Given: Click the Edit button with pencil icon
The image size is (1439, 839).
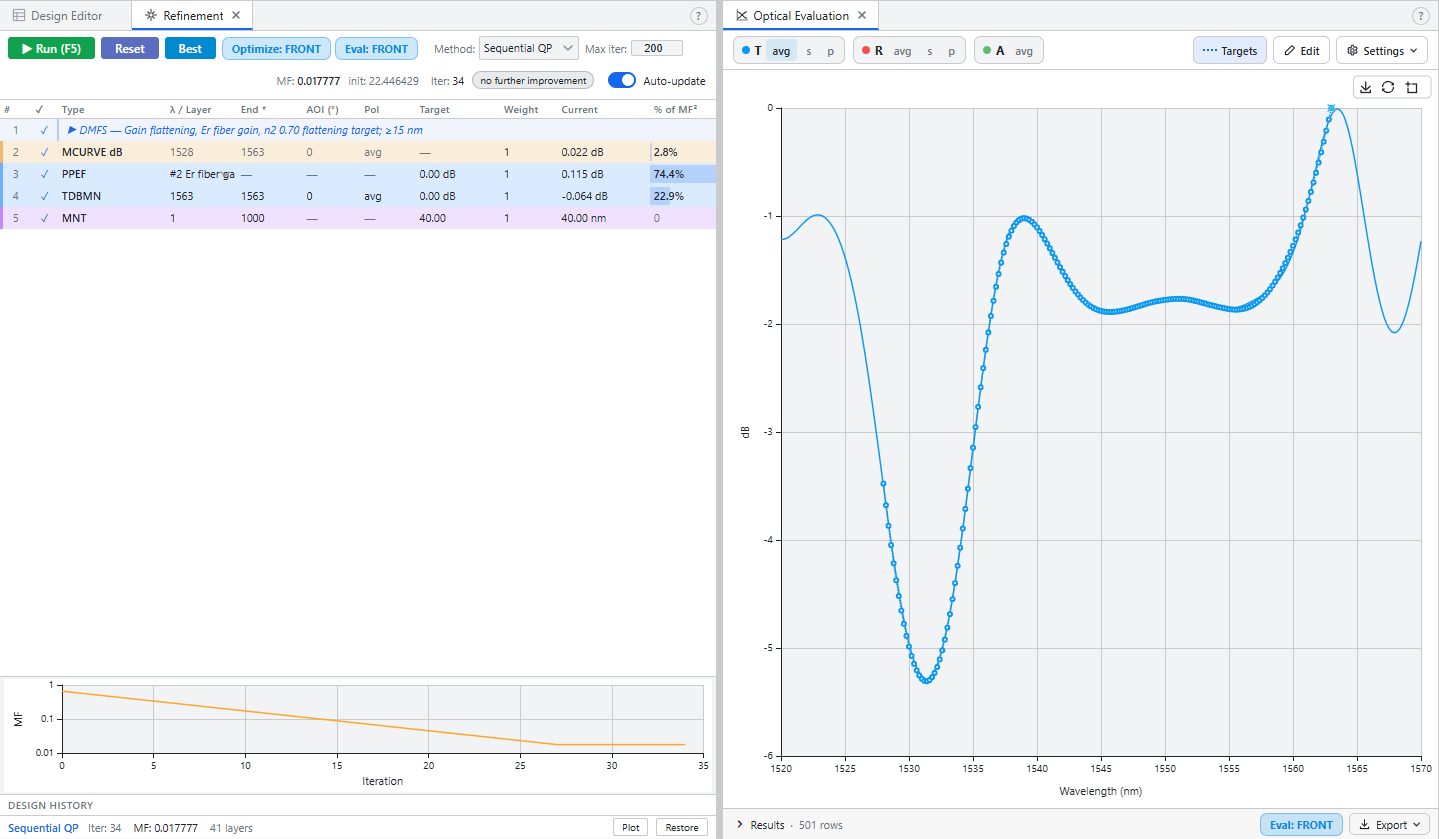Looking at the screenshot, I should (1301, 50).
